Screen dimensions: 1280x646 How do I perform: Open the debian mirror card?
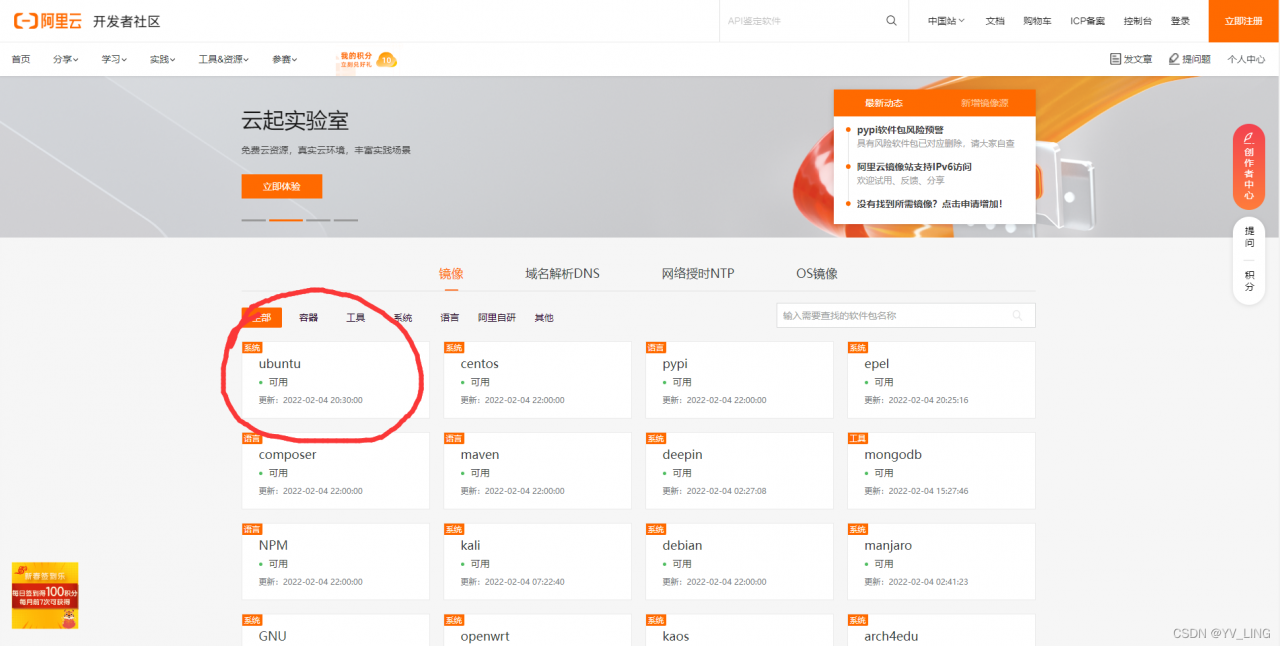[739, 562]
